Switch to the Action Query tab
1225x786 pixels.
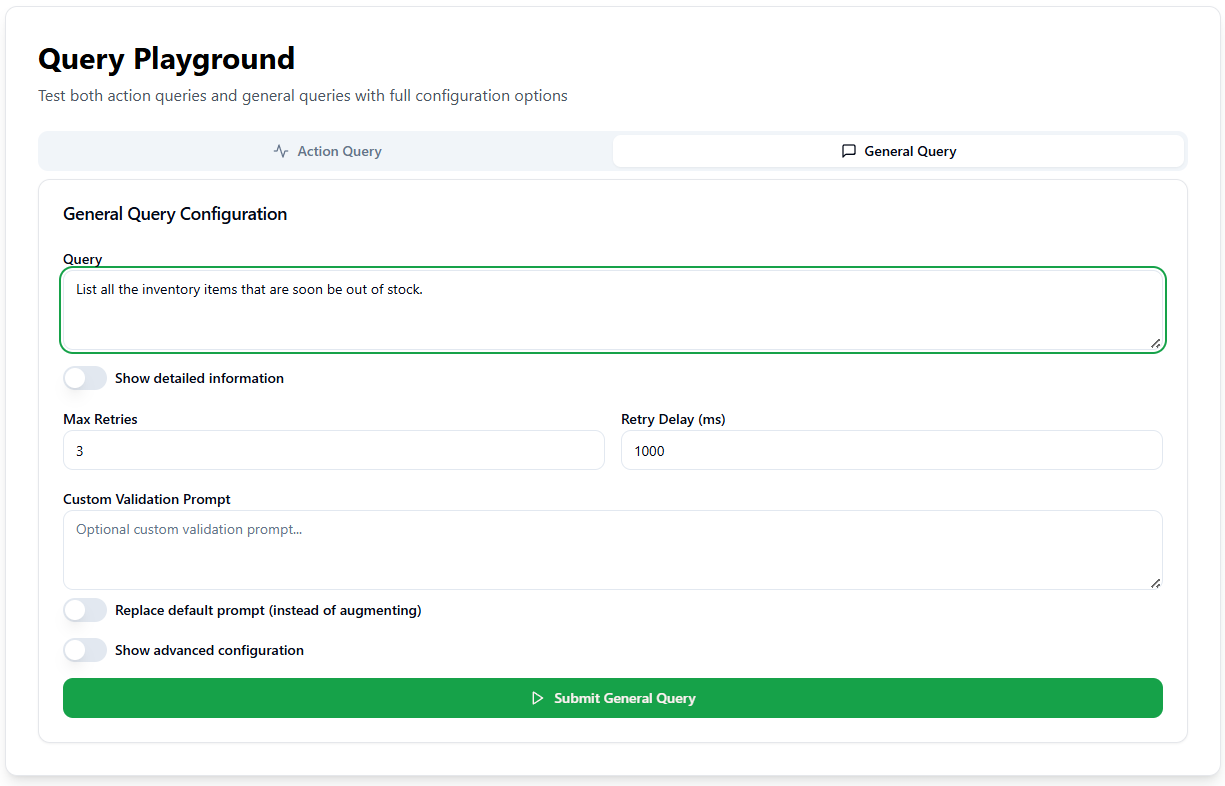[327, 151]
